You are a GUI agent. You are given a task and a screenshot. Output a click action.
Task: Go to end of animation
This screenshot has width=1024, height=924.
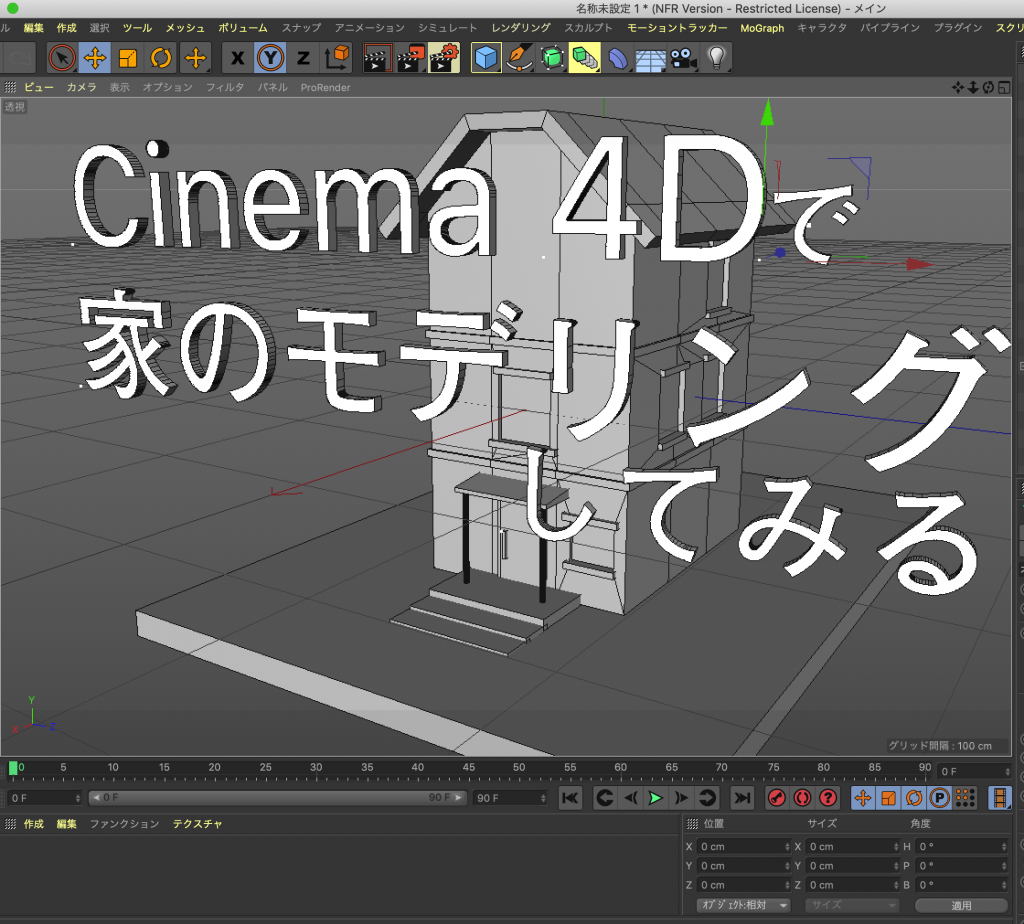pos(742,798)
